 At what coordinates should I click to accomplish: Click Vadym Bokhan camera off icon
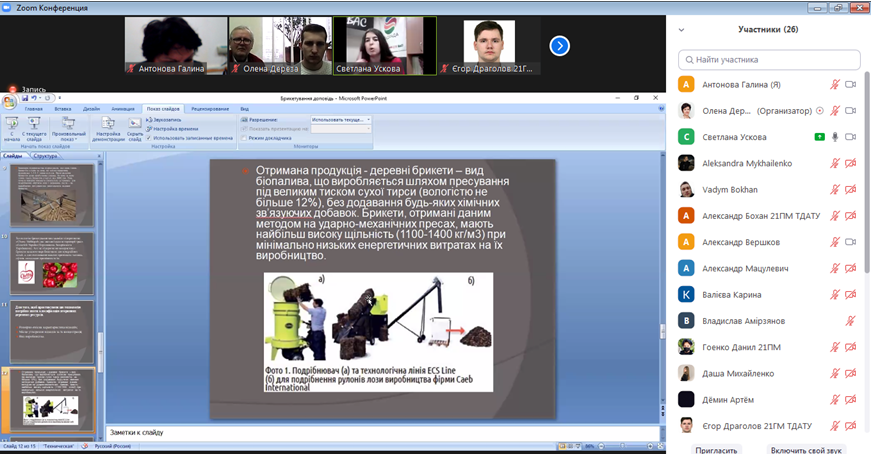pos(850,189)
